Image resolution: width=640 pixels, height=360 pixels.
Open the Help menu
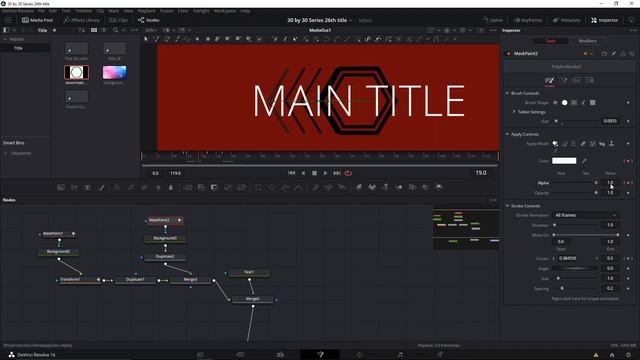(245, 11)
